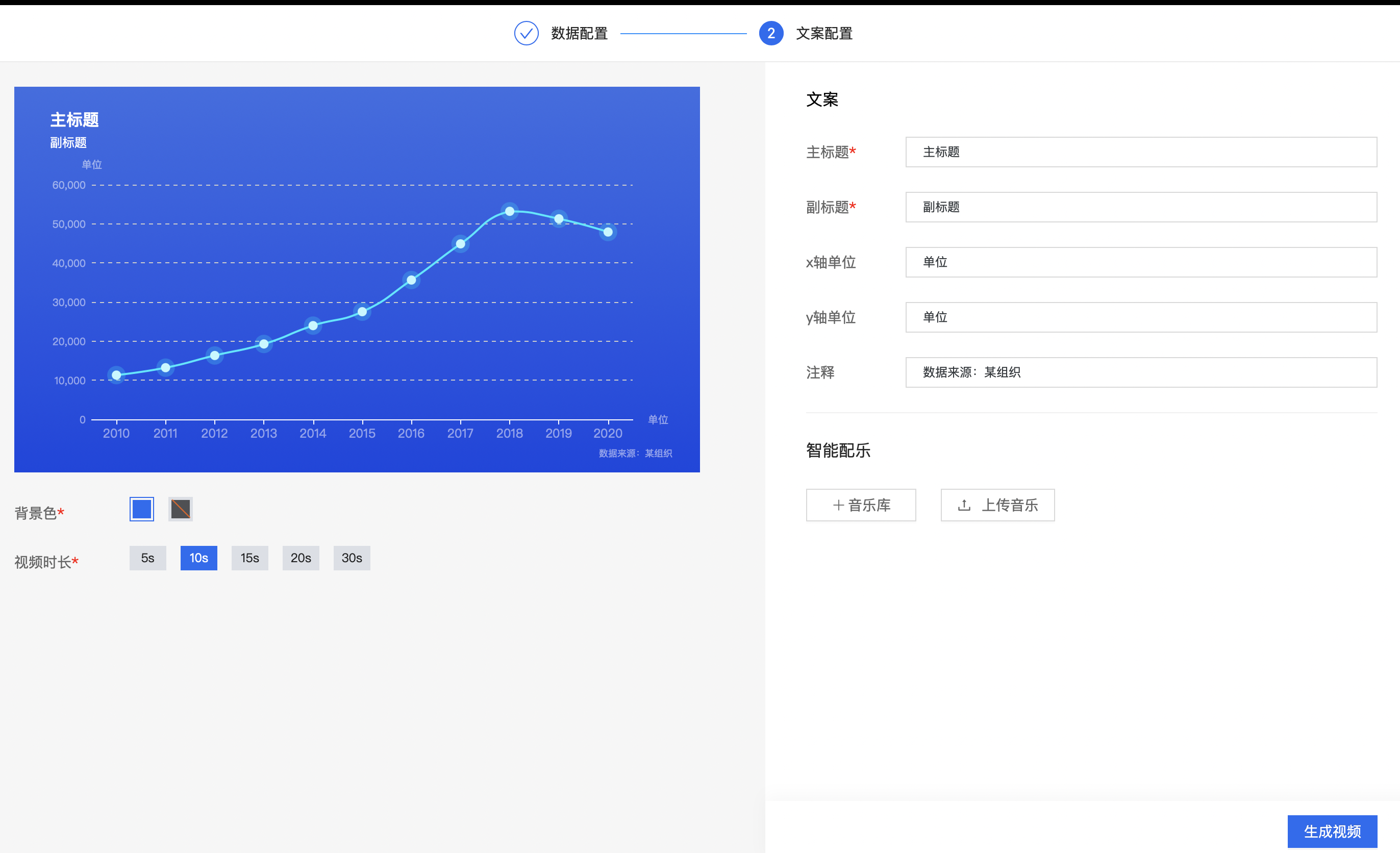The image size is (1400, 853).
Task: Focus the x轴单位 input field
Action: pos(1141,262)
